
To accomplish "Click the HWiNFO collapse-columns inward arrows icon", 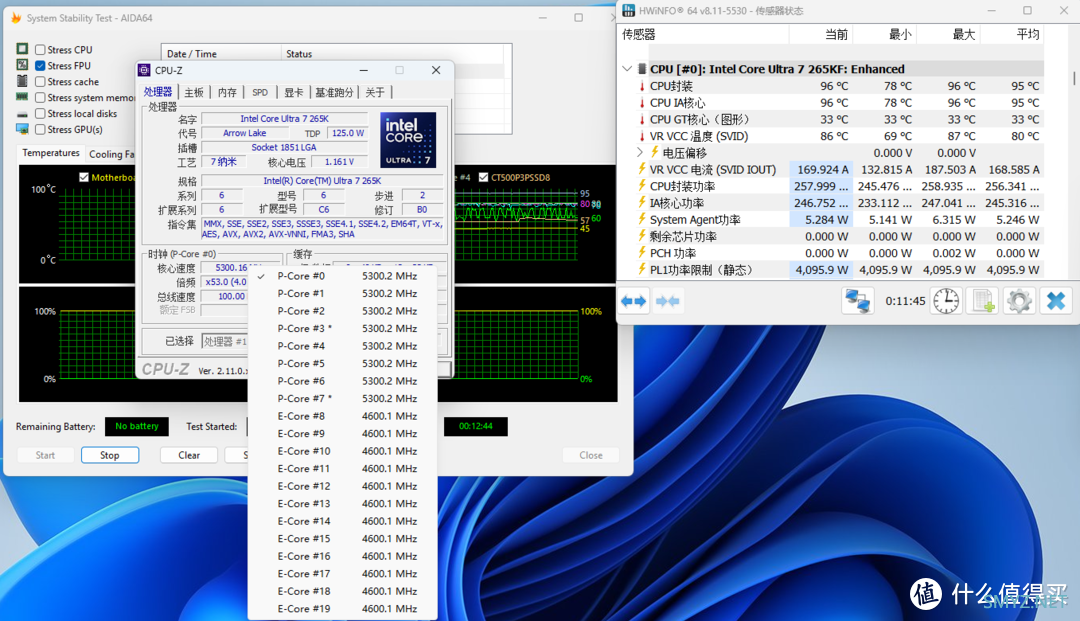I will [667, 301].
